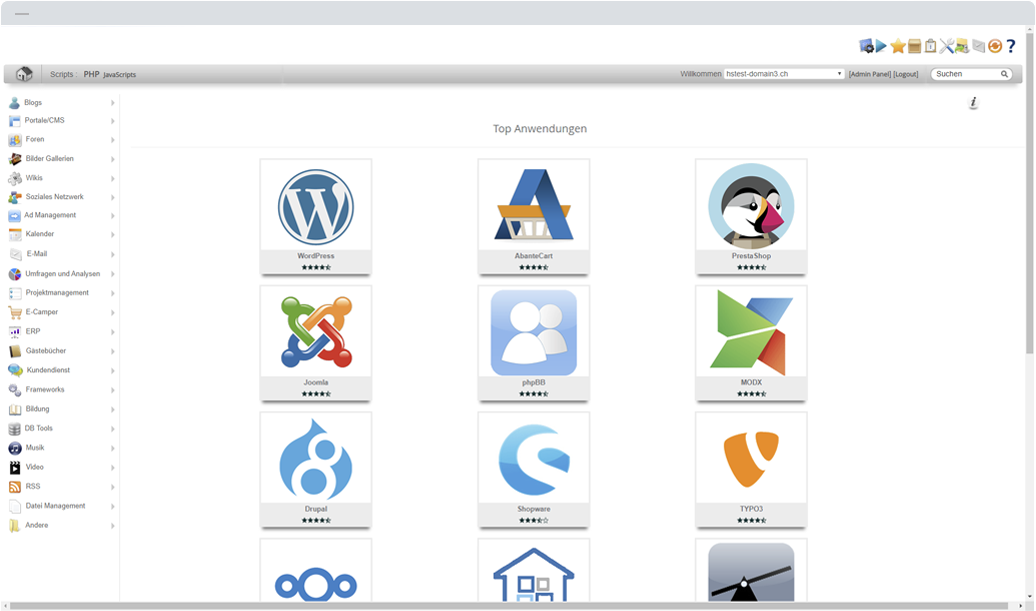Click the Soziales Netzwerk category icon
1036x611 pixels.
[x=15, y=197]
